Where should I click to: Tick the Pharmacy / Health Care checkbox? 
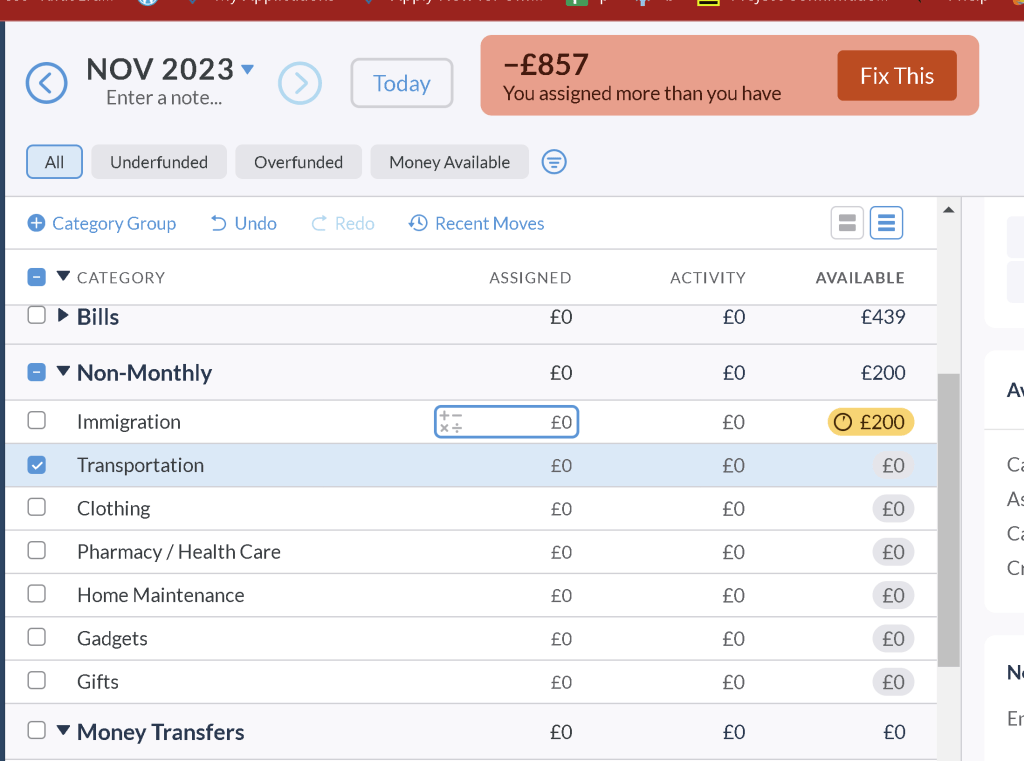(37, 551)
